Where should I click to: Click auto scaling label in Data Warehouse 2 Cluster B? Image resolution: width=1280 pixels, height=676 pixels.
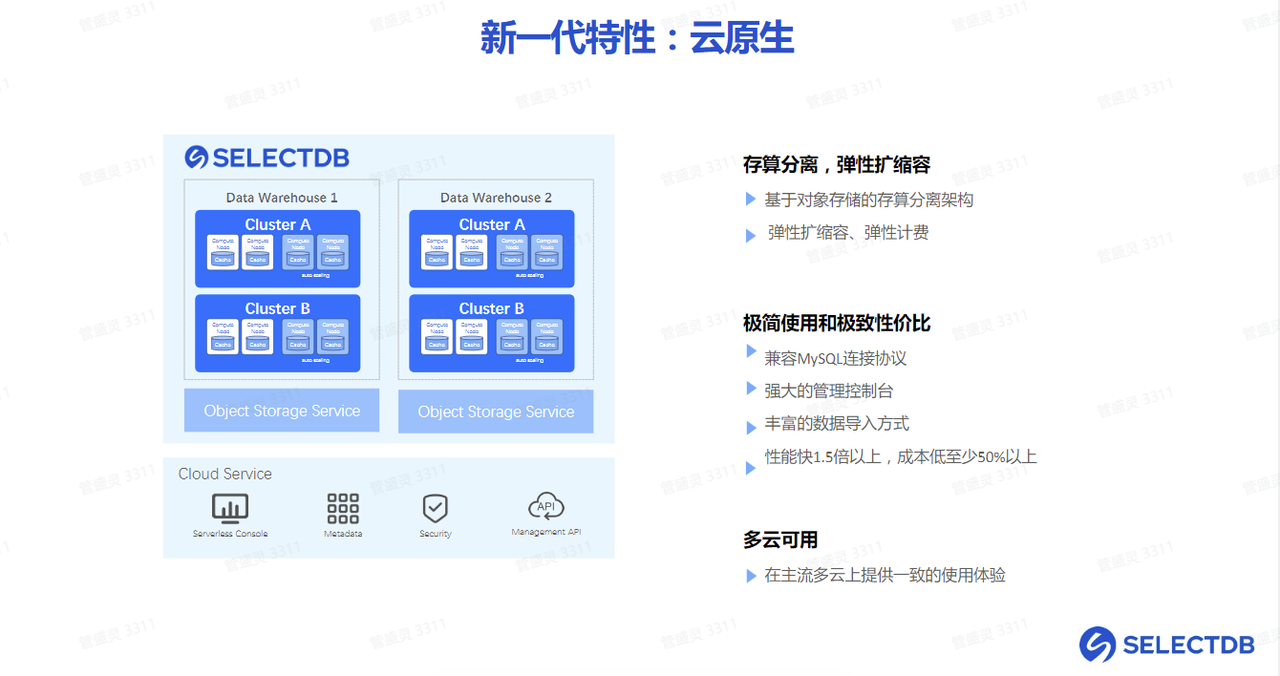(x=529, y=360)
